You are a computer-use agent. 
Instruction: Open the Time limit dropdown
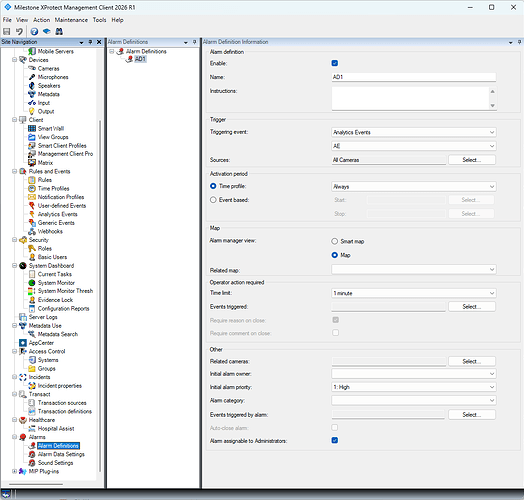click(x=414, y=293)
